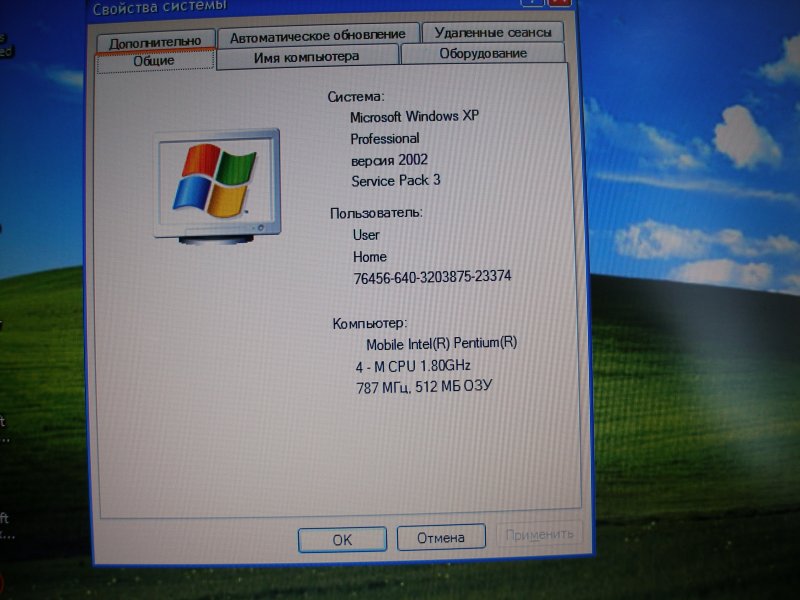This screenshot has height=600, width=800.
Task: Select the Удаленные сеансы tab
Action: pos(492,33)
